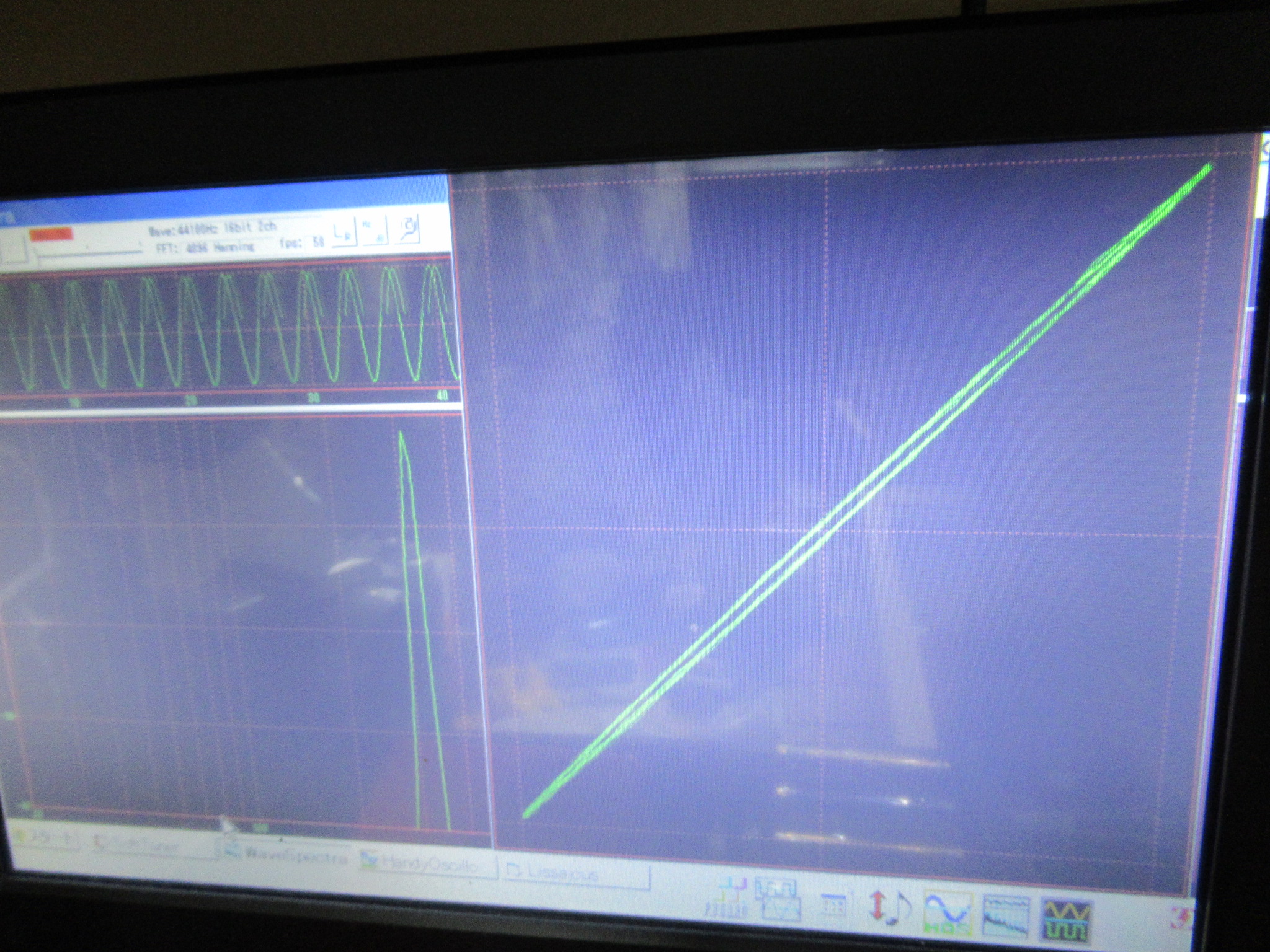The height and width of the screenshot is (952, 1270).
Task: Click the Start button on taskbar
Action: pyautogui.click(x=43, y=838)
